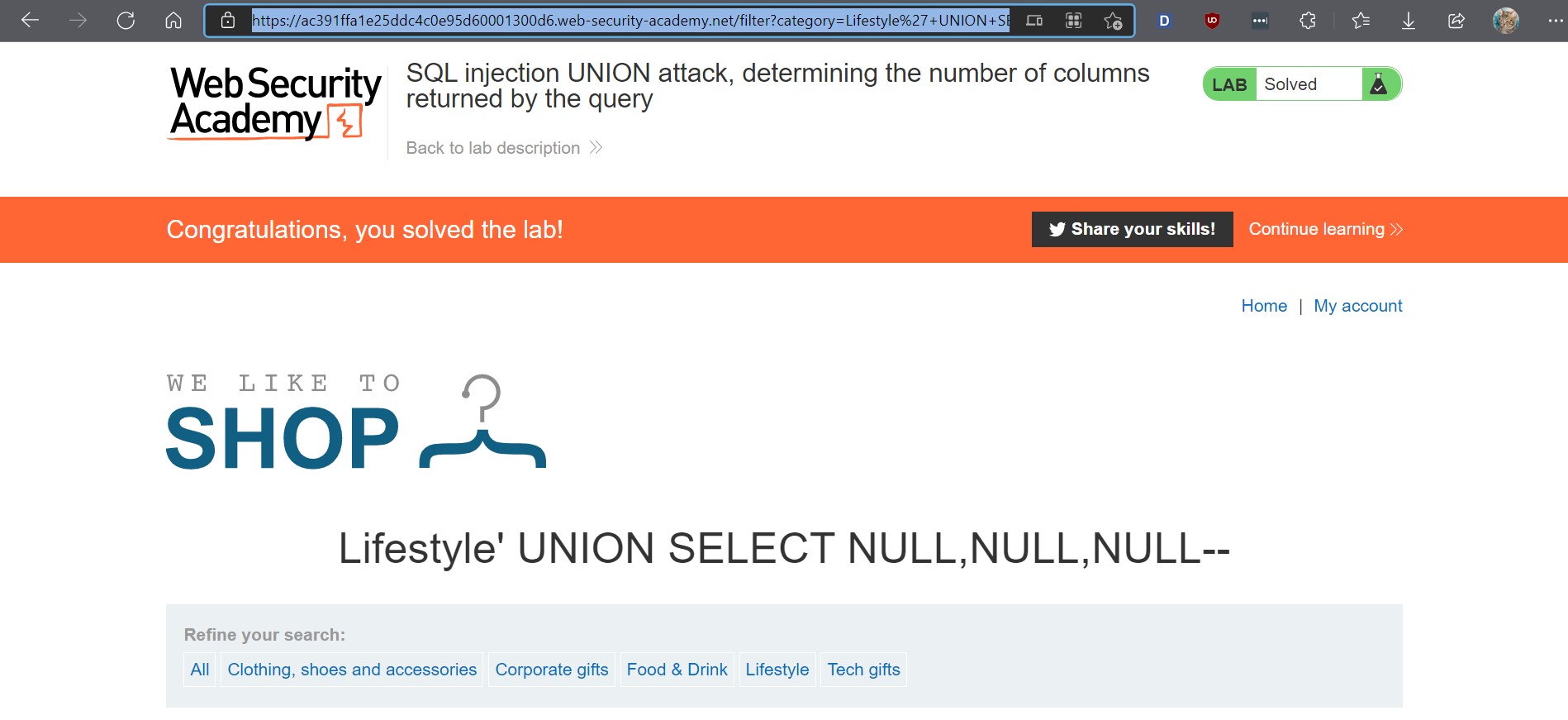Open the DuckDuckGo extension

click(x=1164, y=21)
